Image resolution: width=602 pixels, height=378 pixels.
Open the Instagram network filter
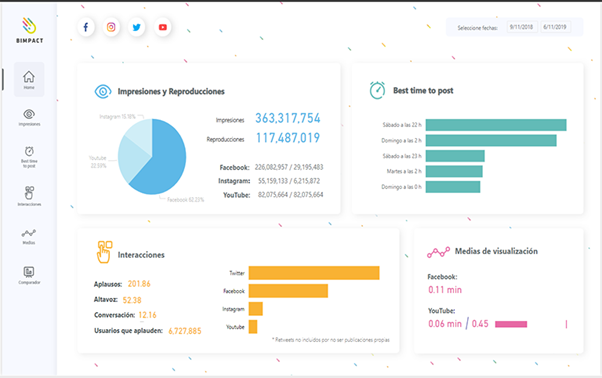111,27
